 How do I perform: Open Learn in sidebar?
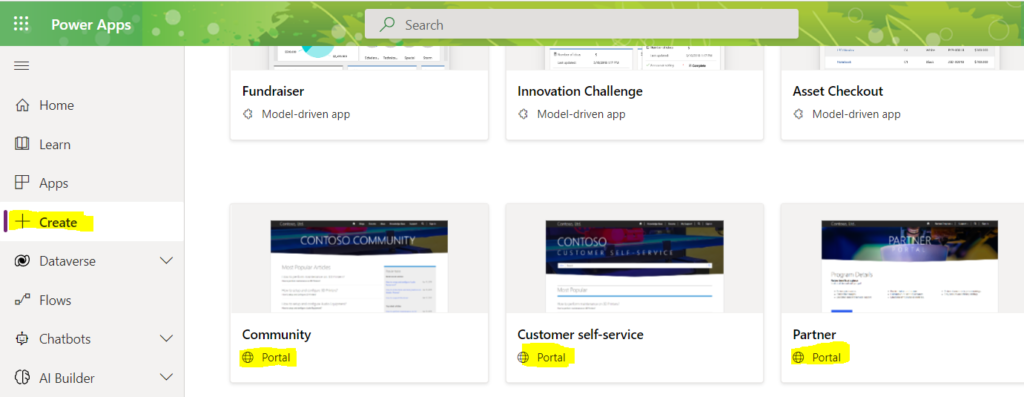coord(55,144)
